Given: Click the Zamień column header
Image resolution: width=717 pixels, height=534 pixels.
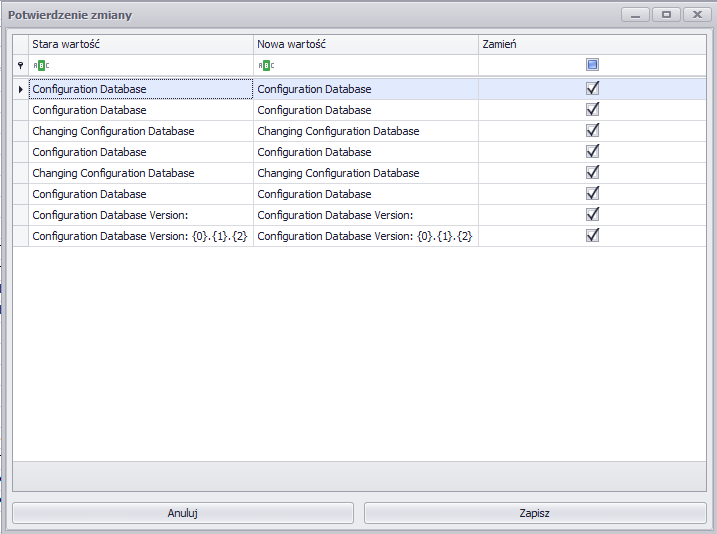Looking at the screenshot, I should [x=592, y=44].
